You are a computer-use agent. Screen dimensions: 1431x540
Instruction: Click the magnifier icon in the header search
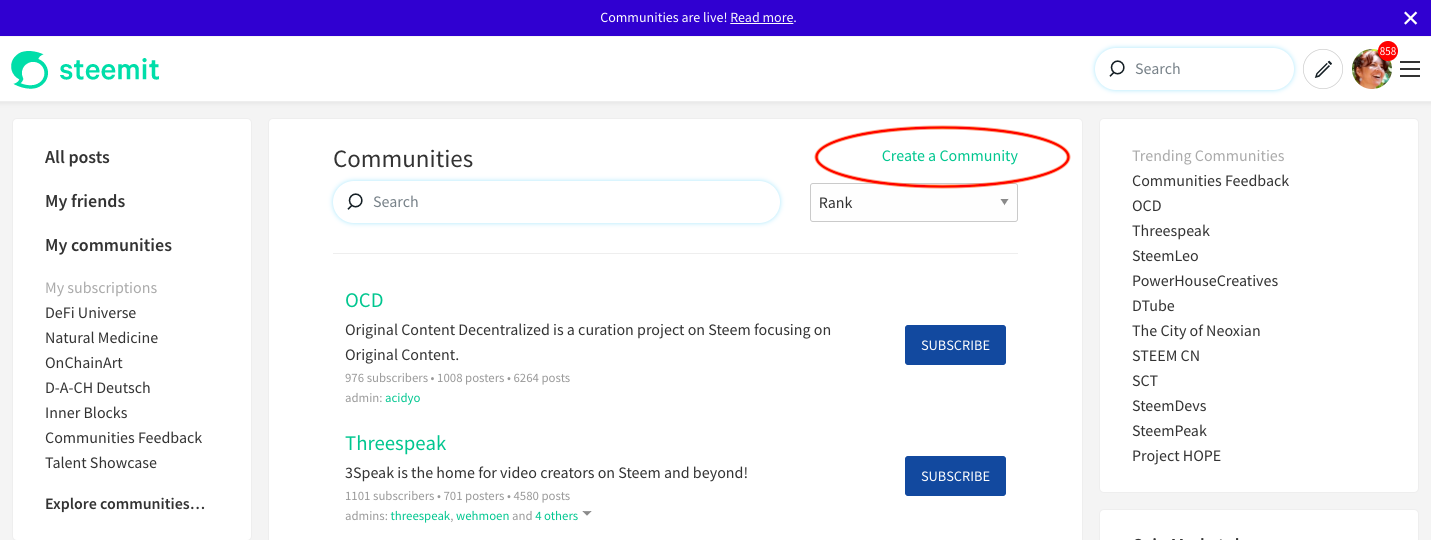click(x=1117, y=69)
